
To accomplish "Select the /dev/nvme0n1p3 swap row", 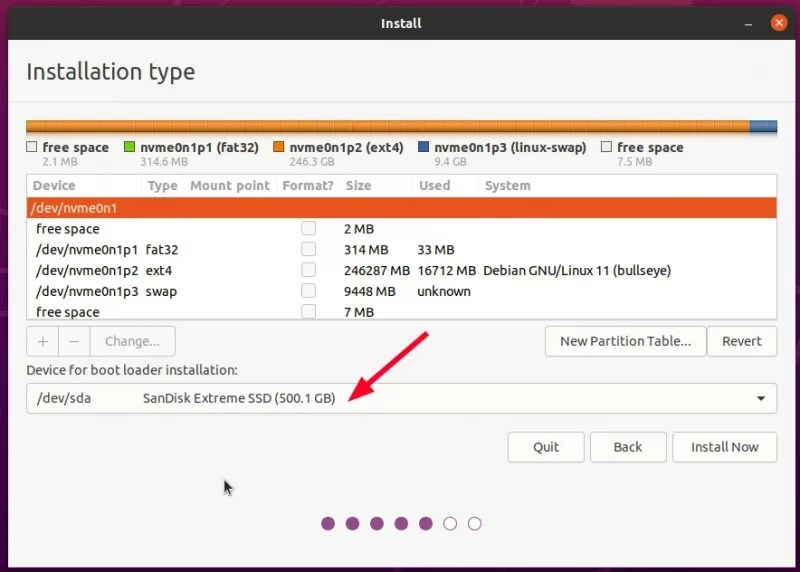I will 402,291.
